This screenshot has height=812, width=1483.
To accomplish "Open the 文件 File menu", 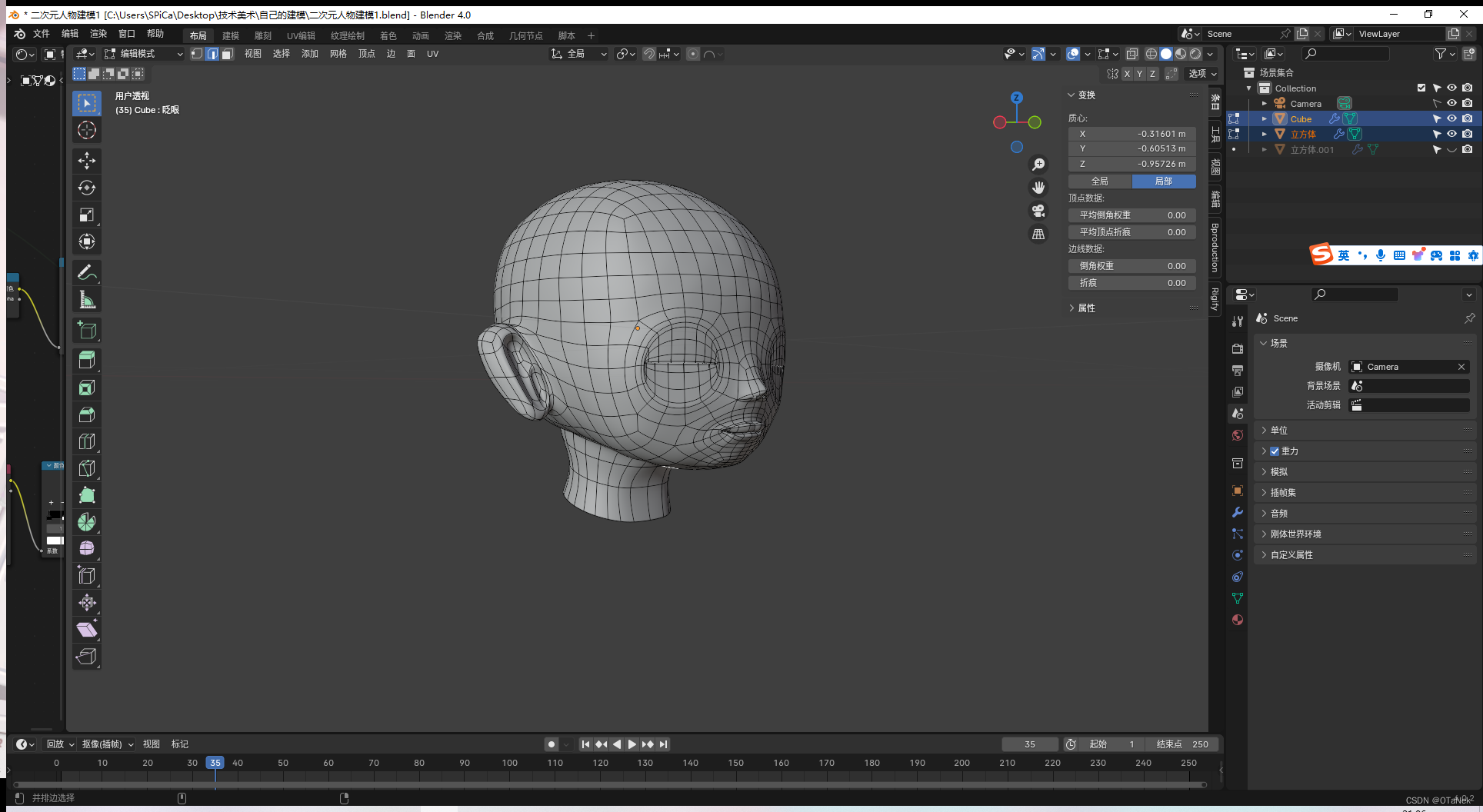I will coord(42,34).
